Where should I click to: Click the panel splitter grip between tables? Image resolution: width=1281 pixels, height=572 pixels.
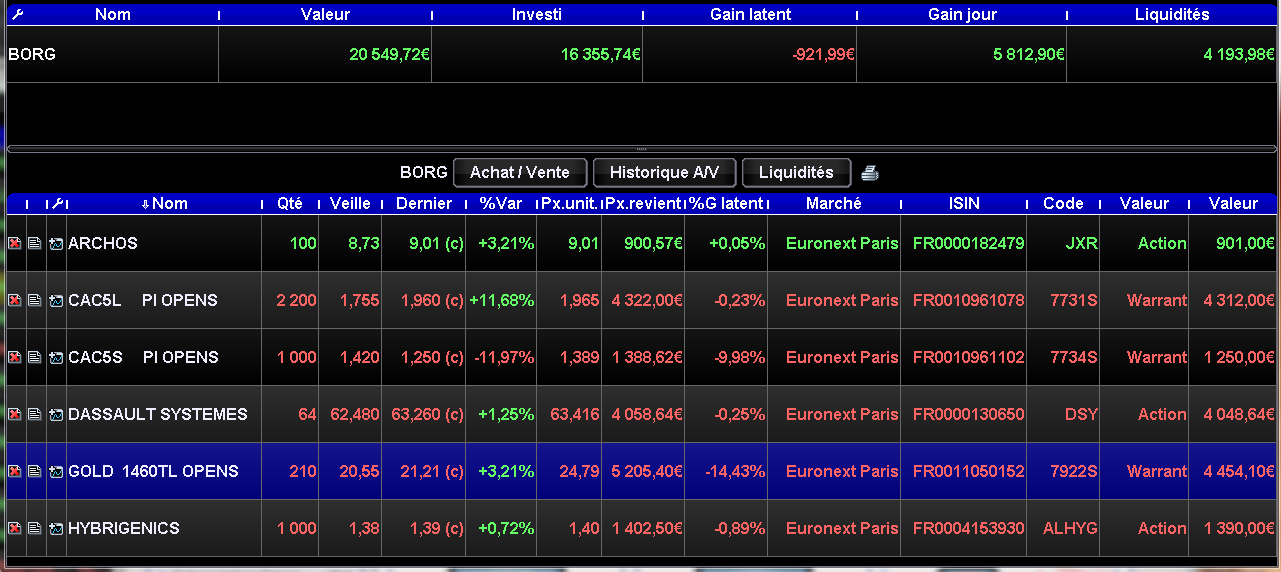pos(641,149)
